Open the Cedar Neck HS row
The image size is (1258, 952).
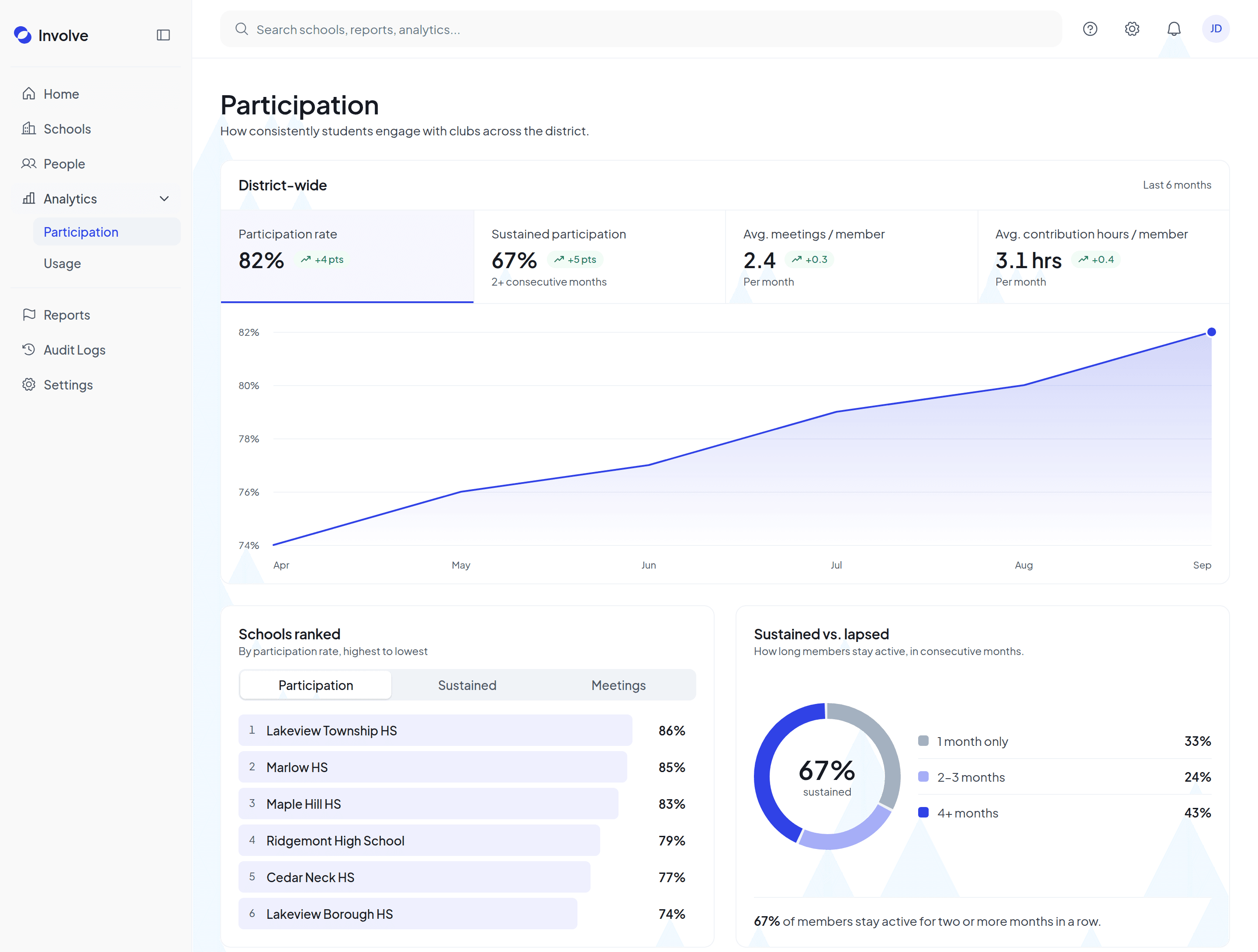tap(467, 877)
